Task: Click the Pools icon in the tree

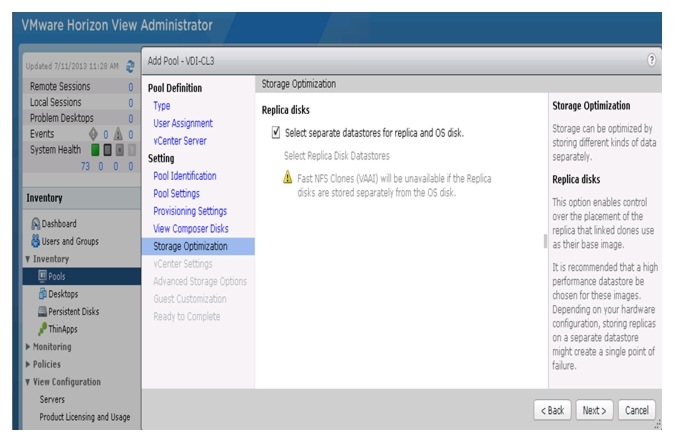Action: 42,276
